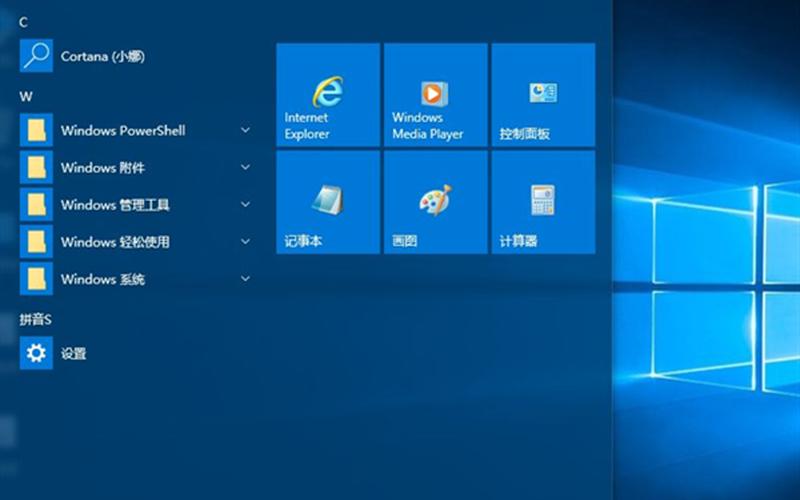
Task: Launch Windows Media Player tile
Action: tap(436, 95)
